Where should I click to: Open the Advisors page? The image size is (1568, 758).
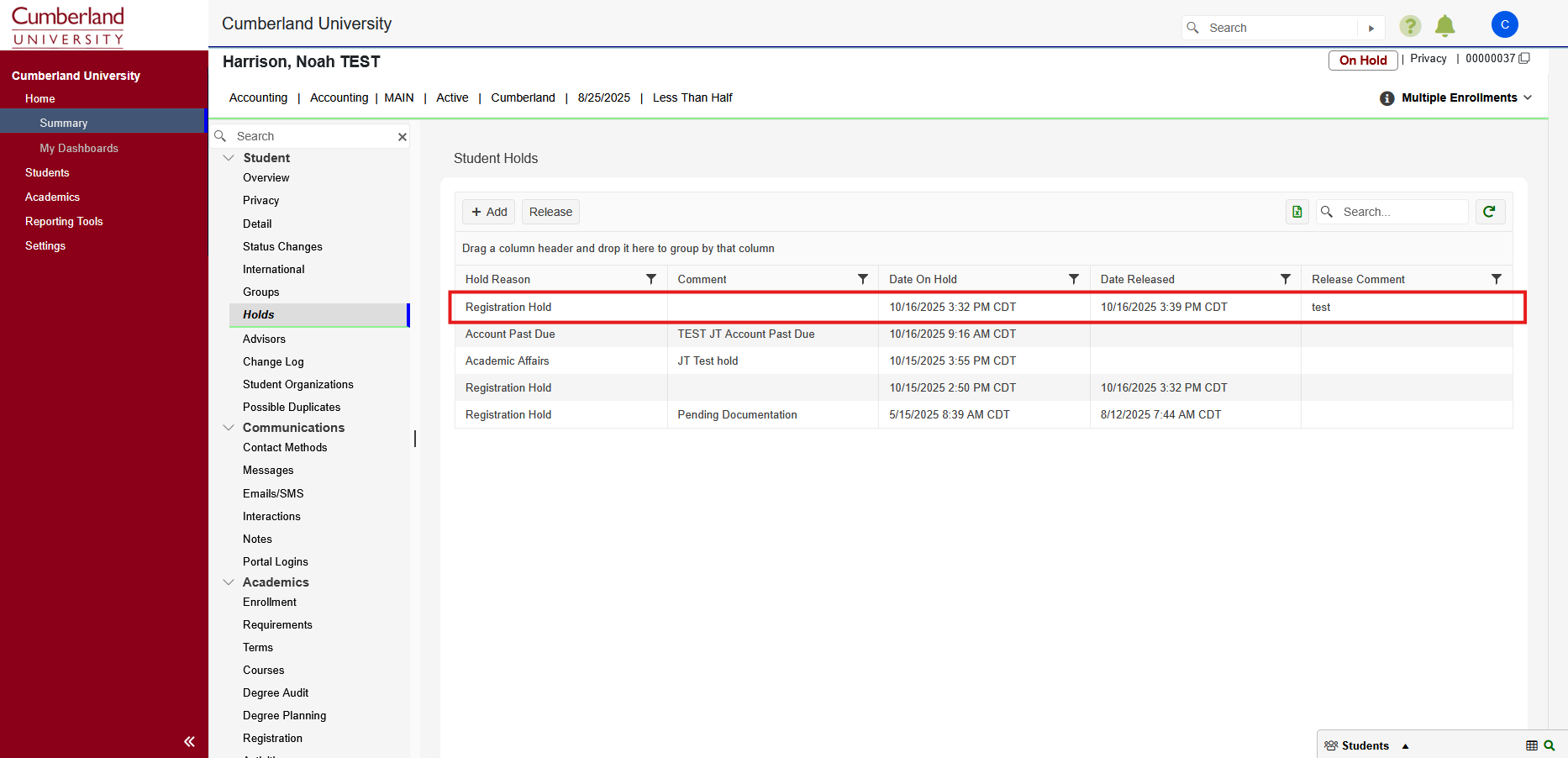coord(264,339)
